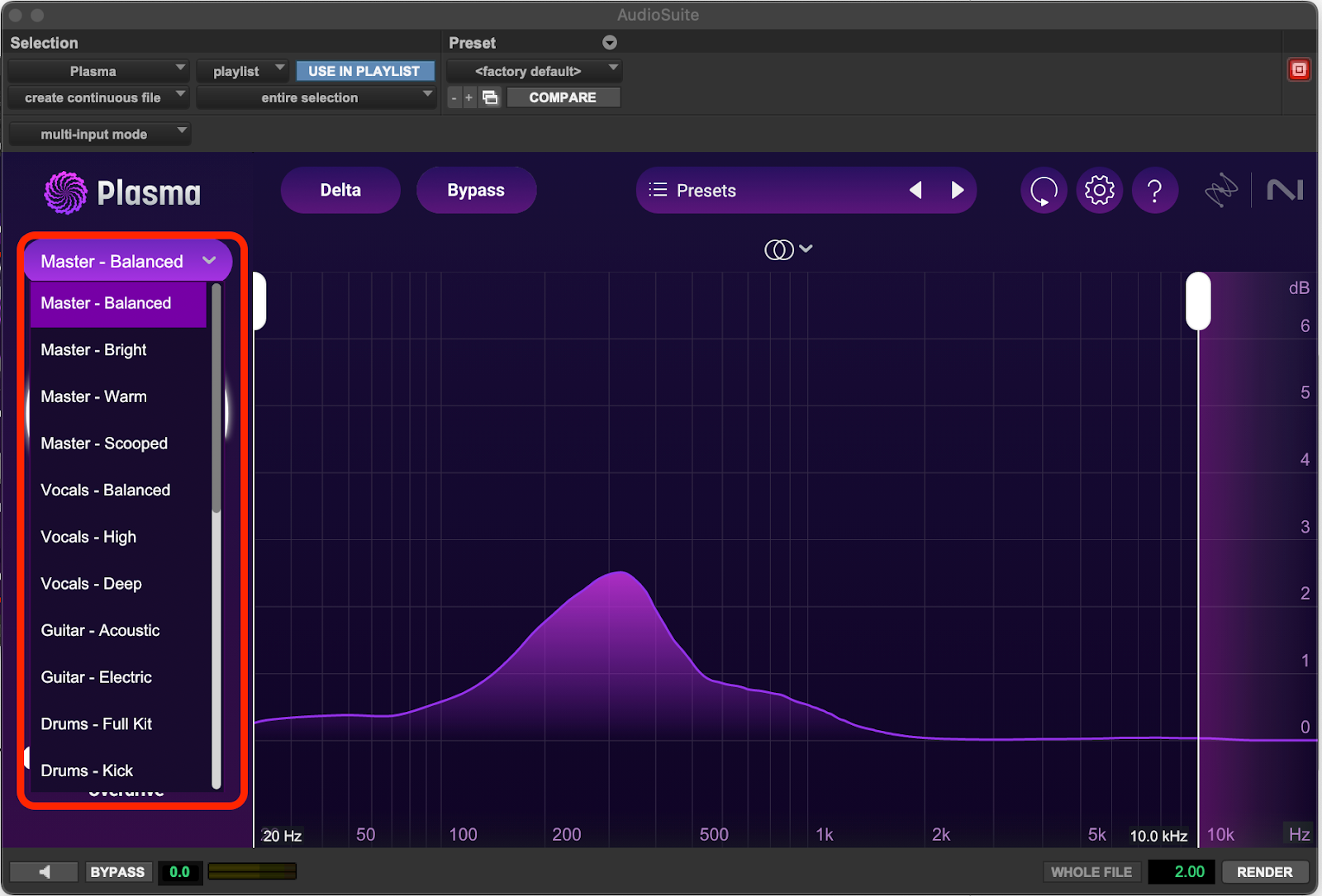Toggle the Delta listening mode

pos(340,191)
